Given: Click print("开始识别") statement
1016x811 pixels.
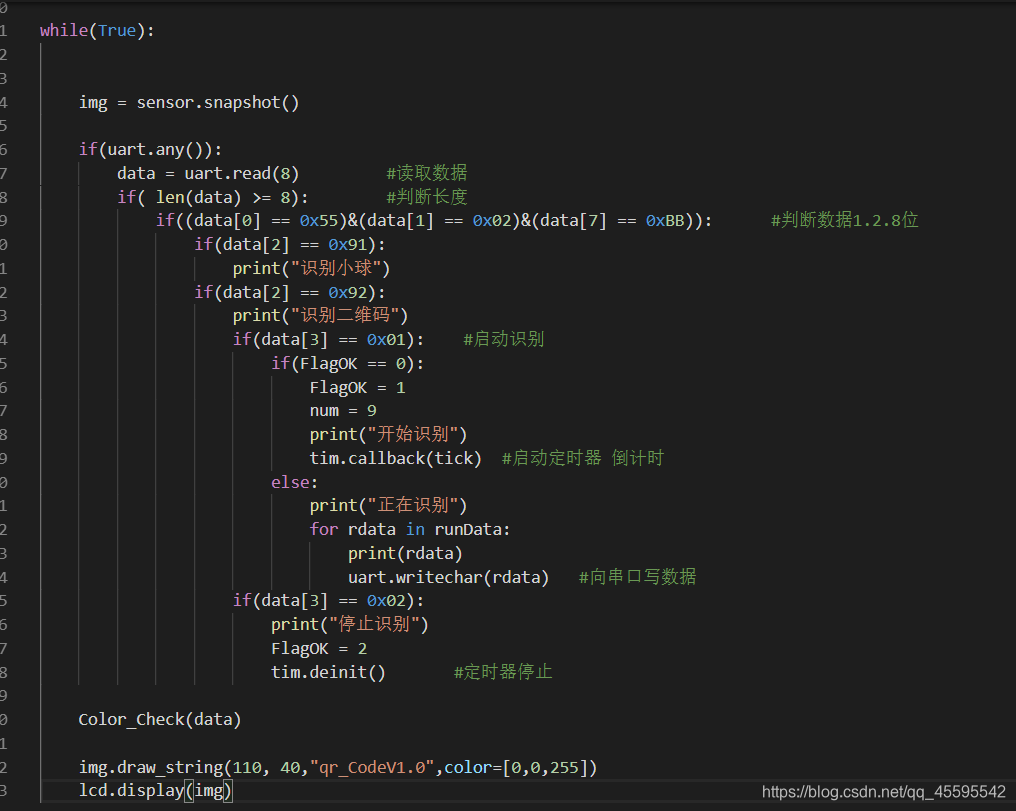Looking at the screenshot, I should point(388,435).
